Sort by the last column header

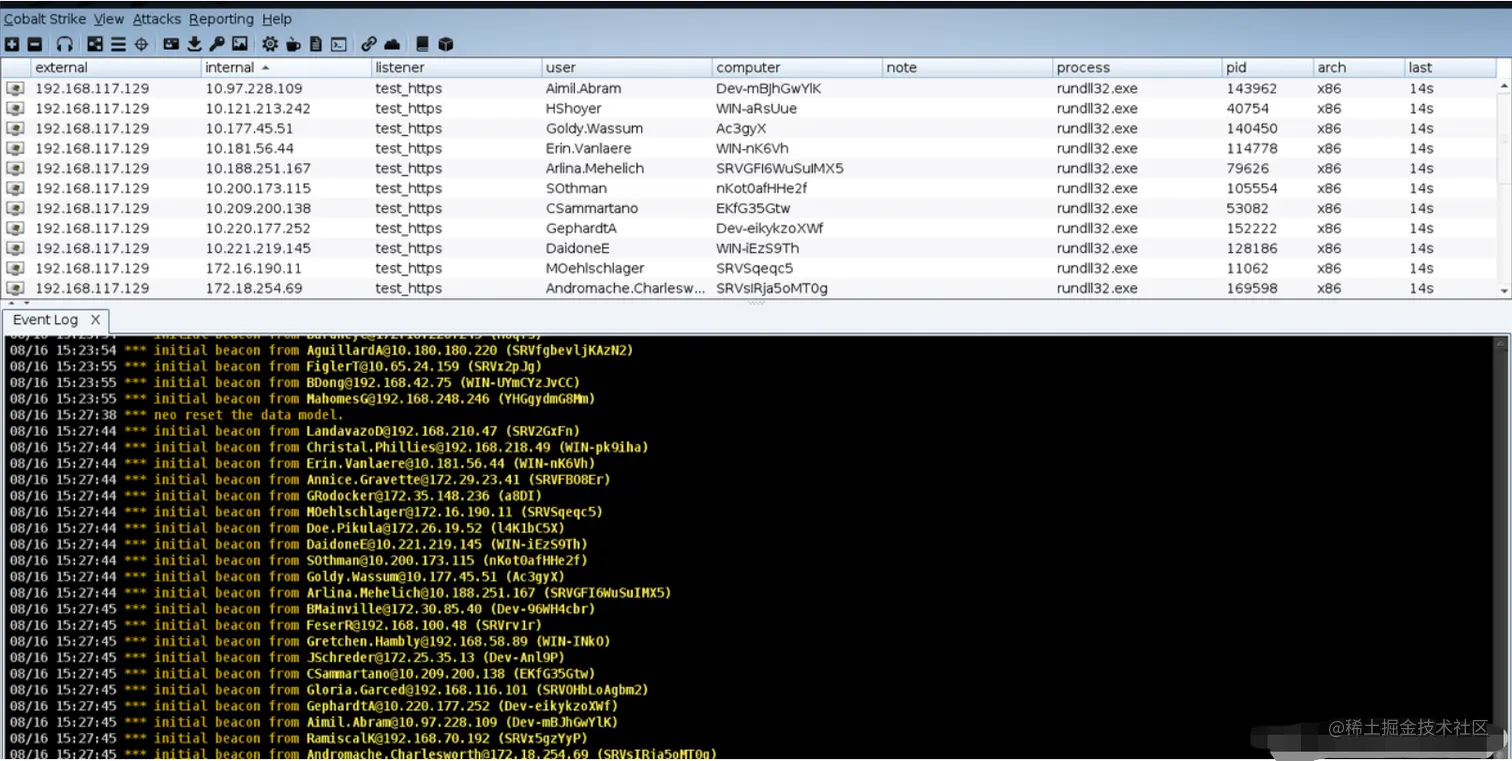(x=1450, y=68)
